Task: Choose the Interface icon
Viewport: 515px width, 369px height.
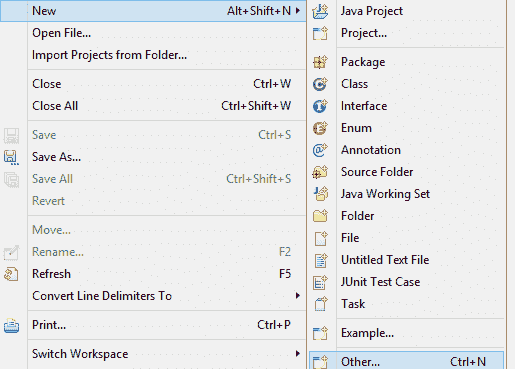Action: tap(320, 106)
